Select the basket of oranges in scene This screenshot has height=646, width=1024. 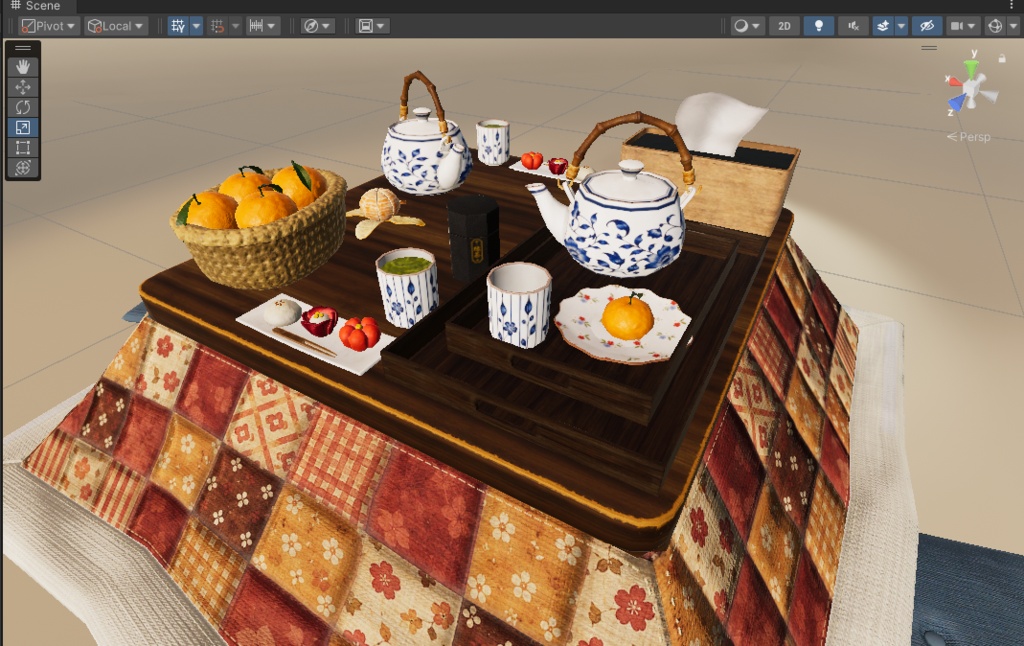tap(260, 225)
